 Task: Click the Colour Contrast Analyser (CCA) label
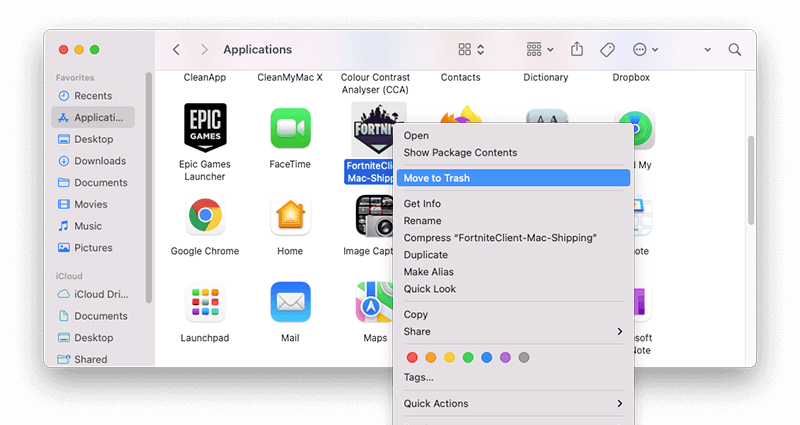(x=375, y=84)
